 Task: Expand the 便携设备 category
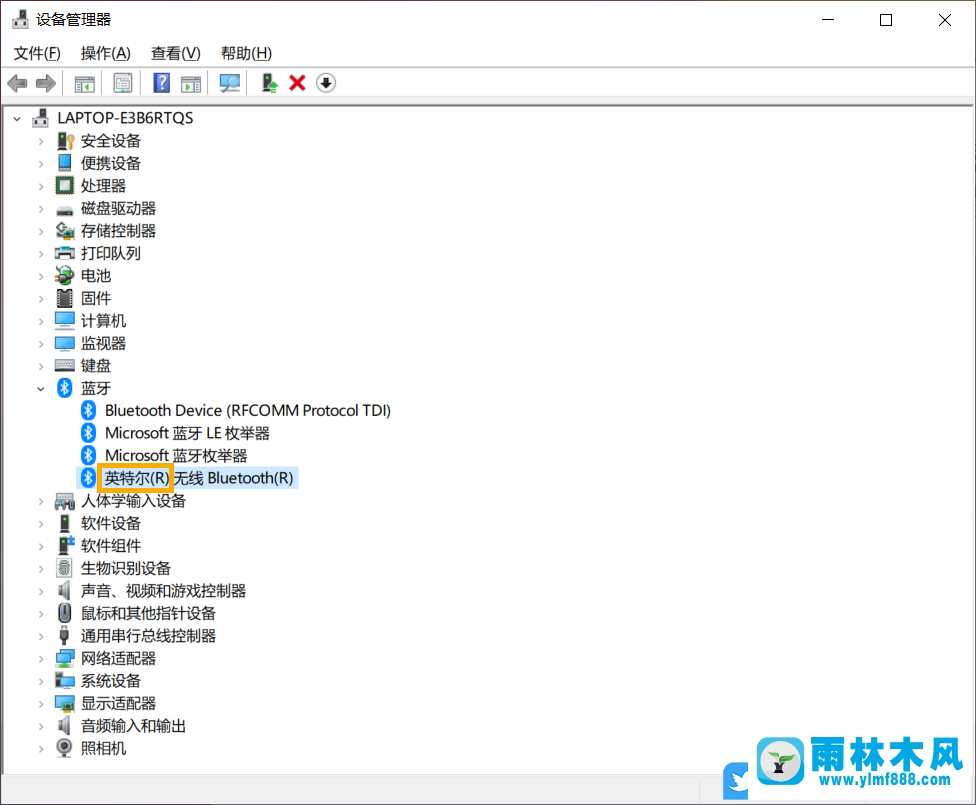[41, 164]
